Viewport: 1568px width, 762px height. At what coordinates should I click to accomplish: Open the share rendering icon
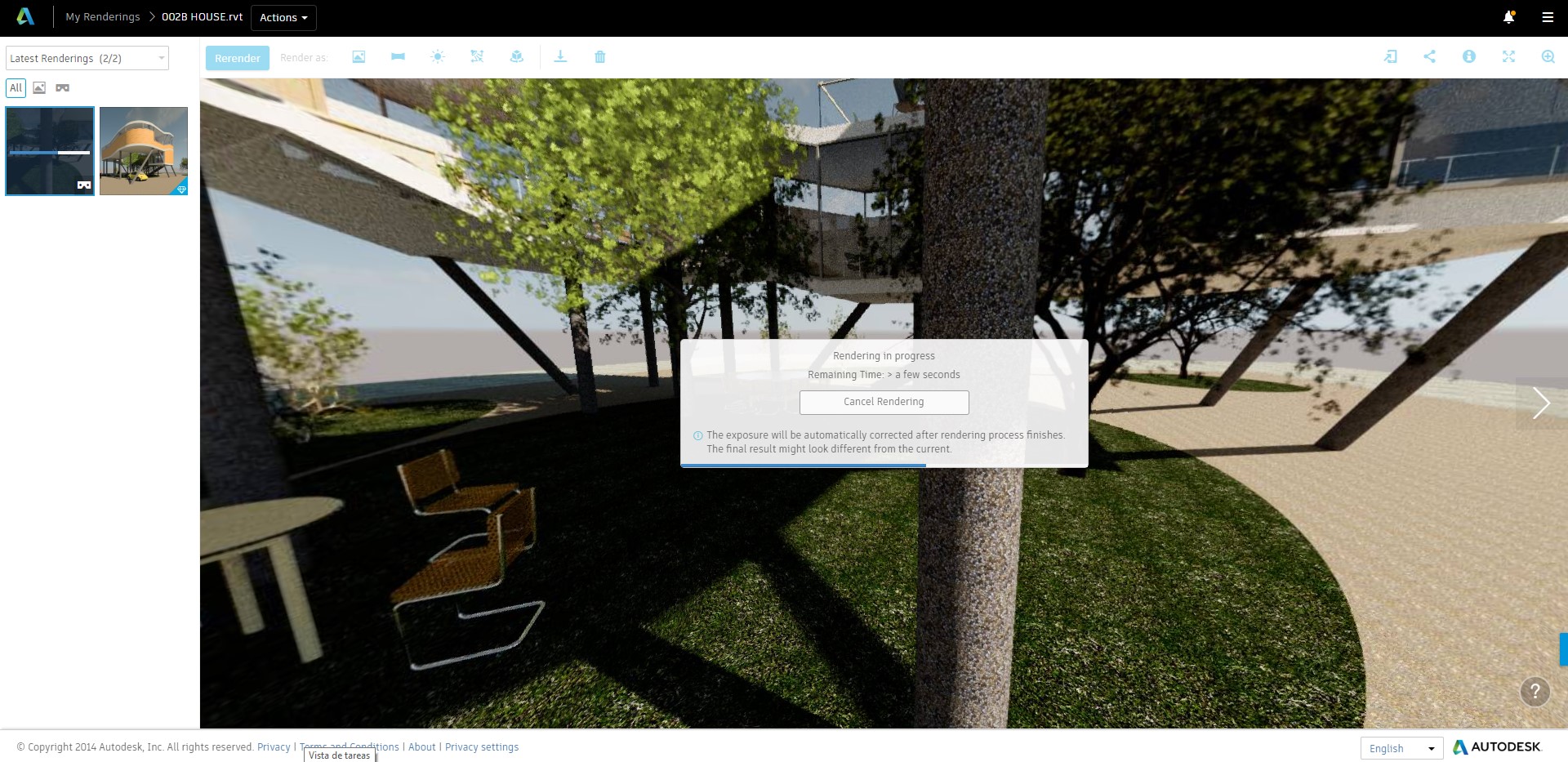click(x=1429, y=57)
